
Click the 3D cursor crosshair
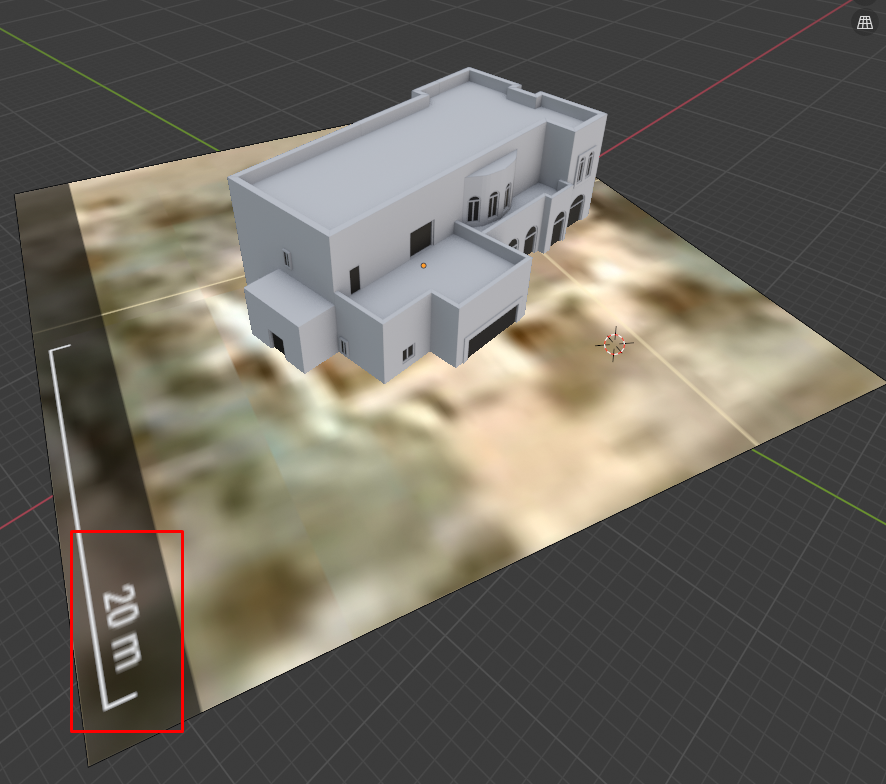(615, 344)
